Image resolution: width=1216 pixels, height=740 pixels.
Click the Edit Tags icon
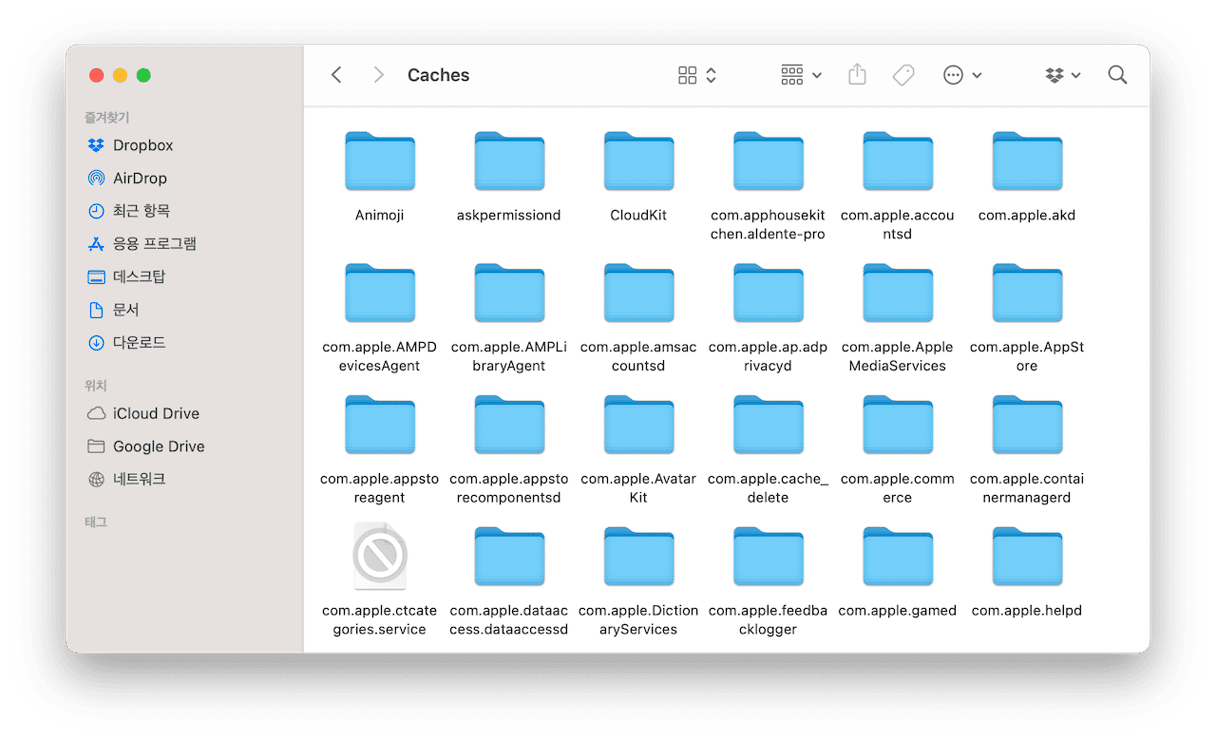tap(903, 75)
